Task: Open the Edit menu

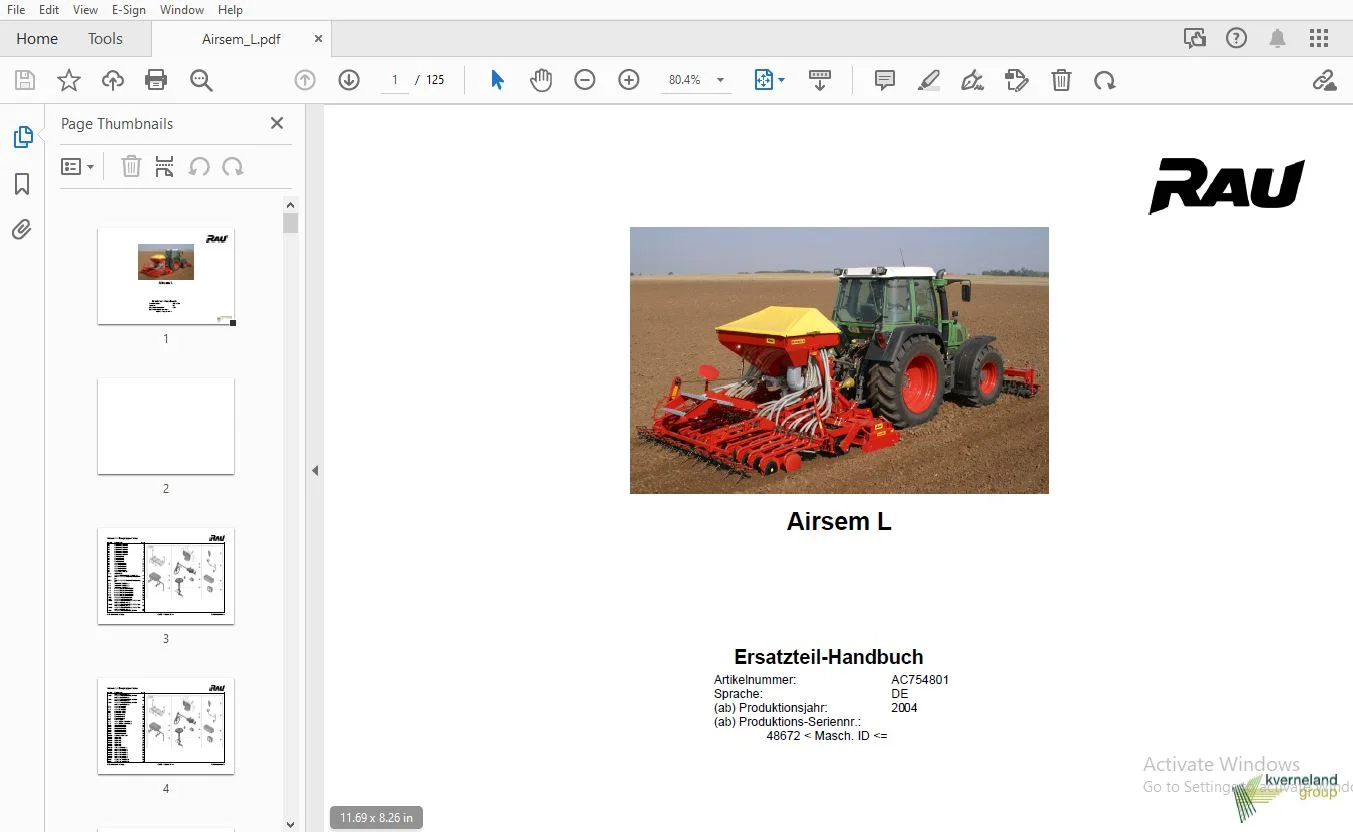Action: click(x=49, y=9)
